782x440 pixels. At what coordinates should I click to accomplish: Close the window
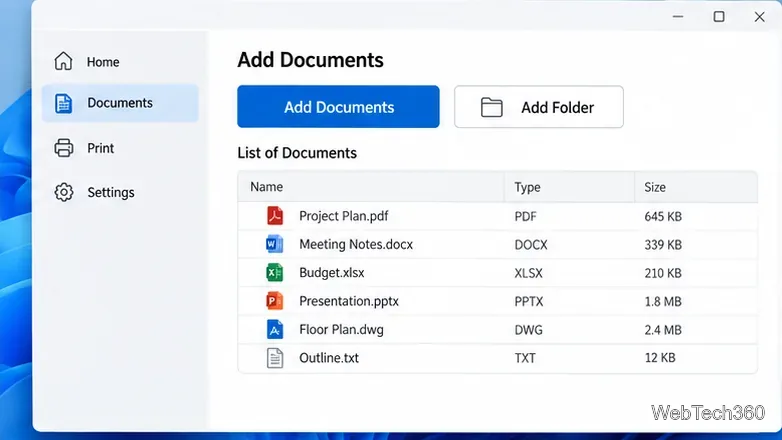(x=759, y=16)
